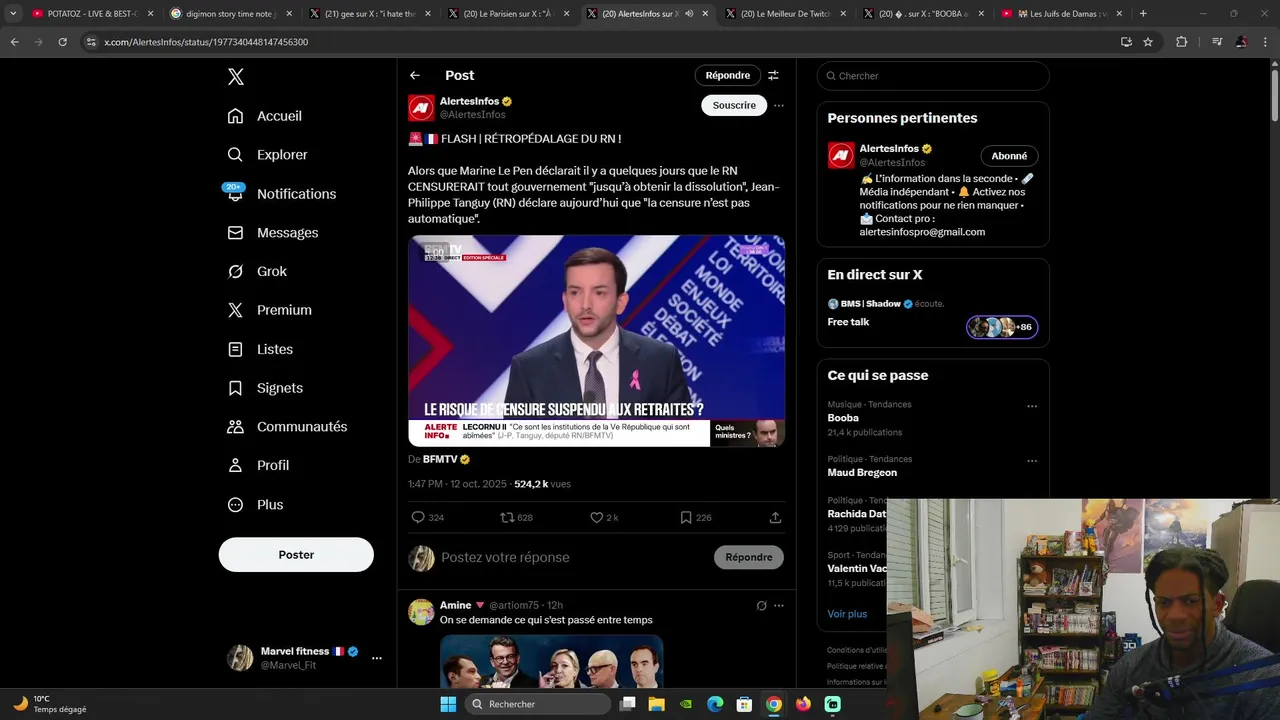
Task: Open Amine's profile from the reply
Action: 455,605
